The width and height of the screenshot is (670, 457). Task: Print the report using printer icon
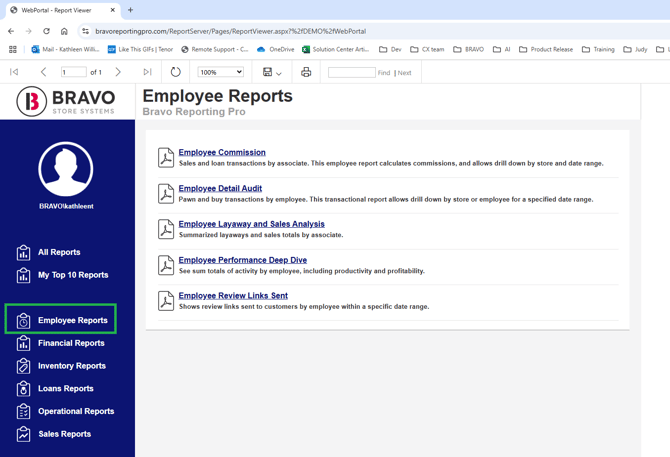pos(306,72)
